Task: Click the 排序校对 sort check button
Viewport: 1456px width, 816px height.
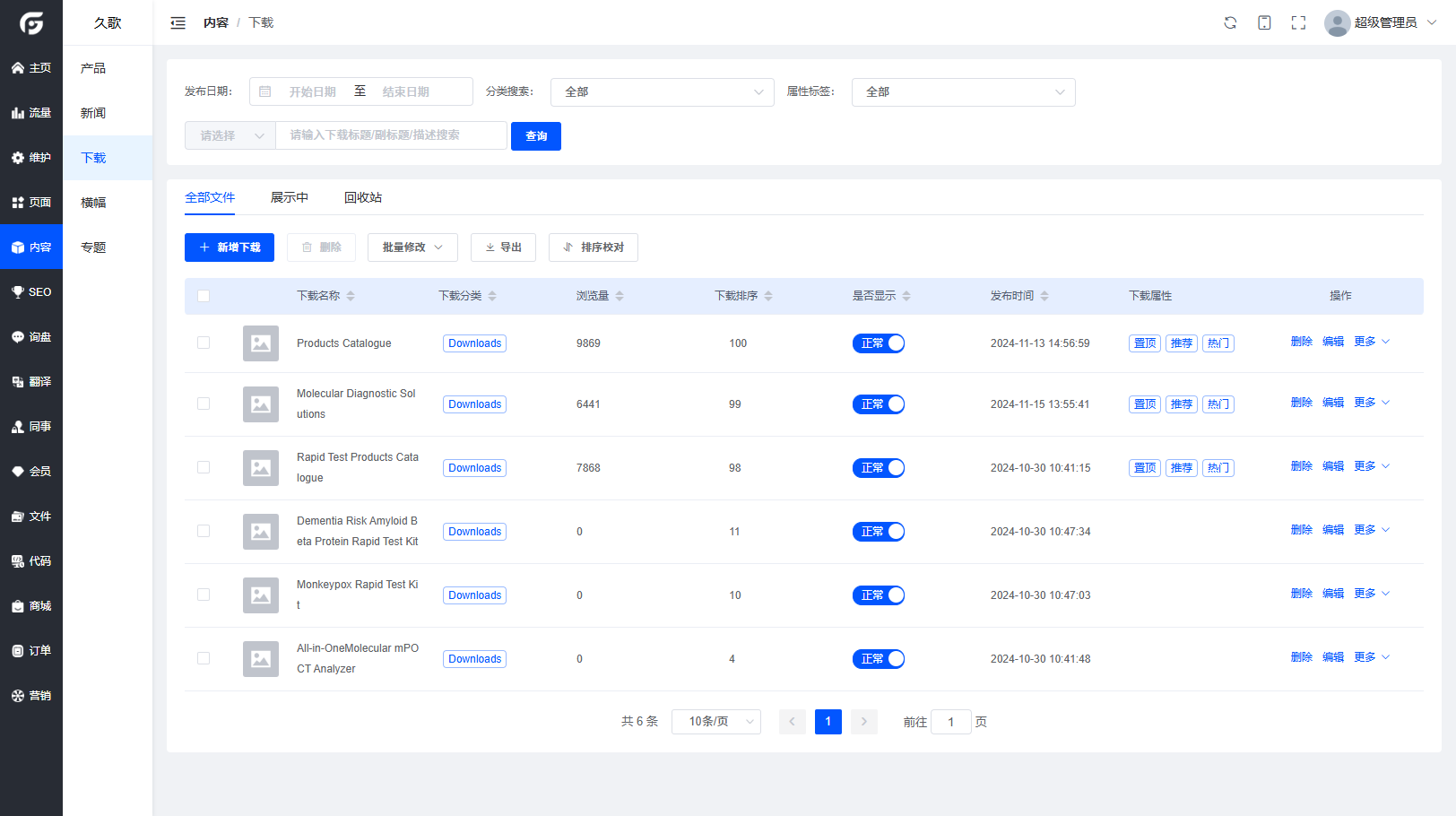Action: tap(594, 247)
